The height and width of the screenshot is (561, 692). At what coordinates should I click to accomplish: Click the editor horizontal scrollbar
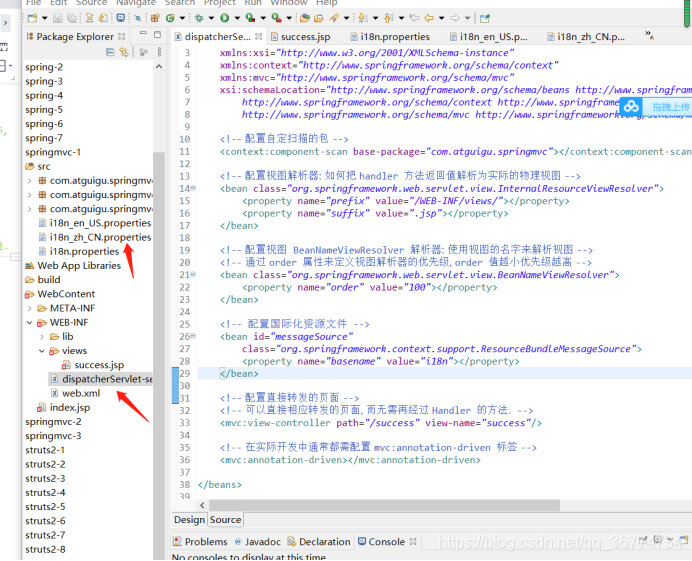tap(384, 505)
